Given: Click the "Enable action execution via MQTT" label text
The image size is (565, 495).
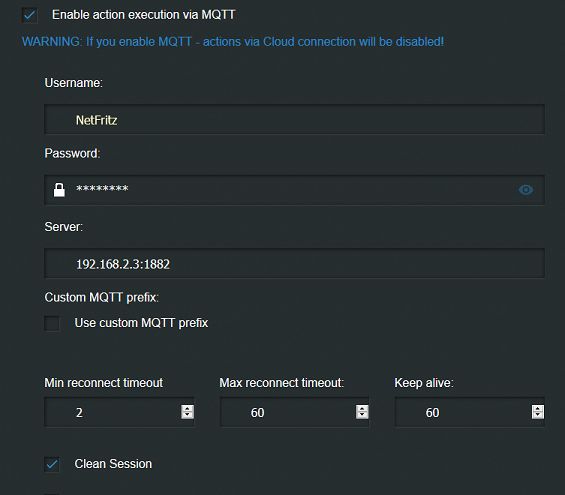Looking at the screenshot, I should click(143, 15).
